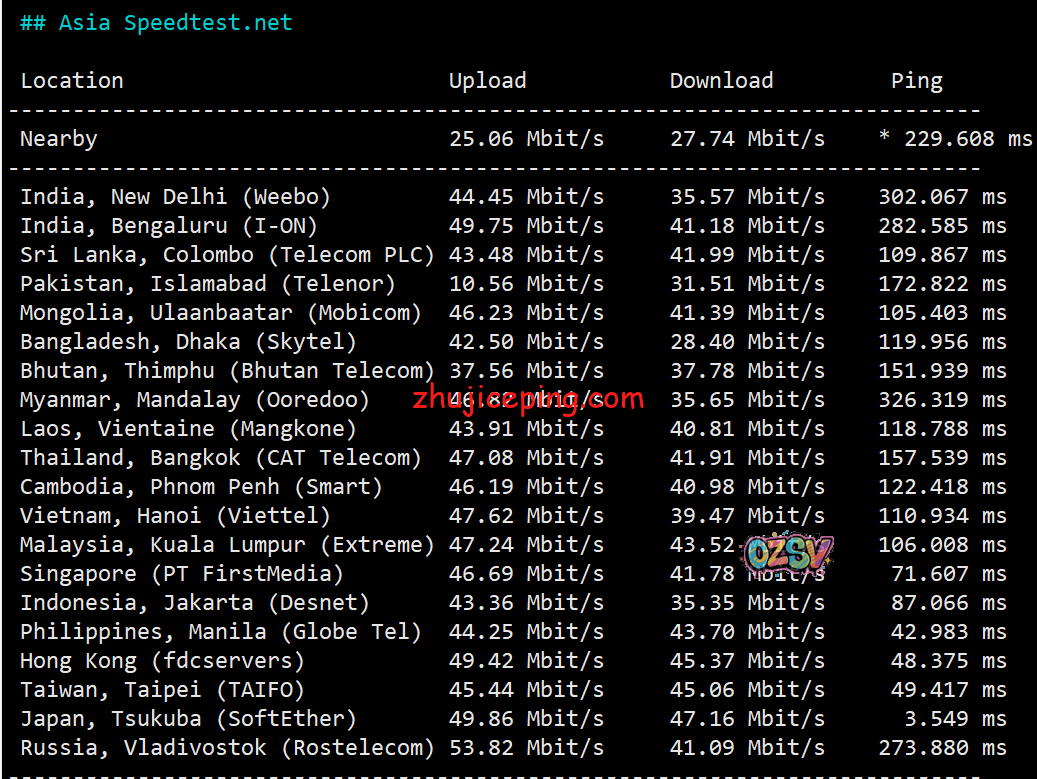Click the Nearby ping value 229.608 ms
1037x779 pixels.
coord(955,139)
